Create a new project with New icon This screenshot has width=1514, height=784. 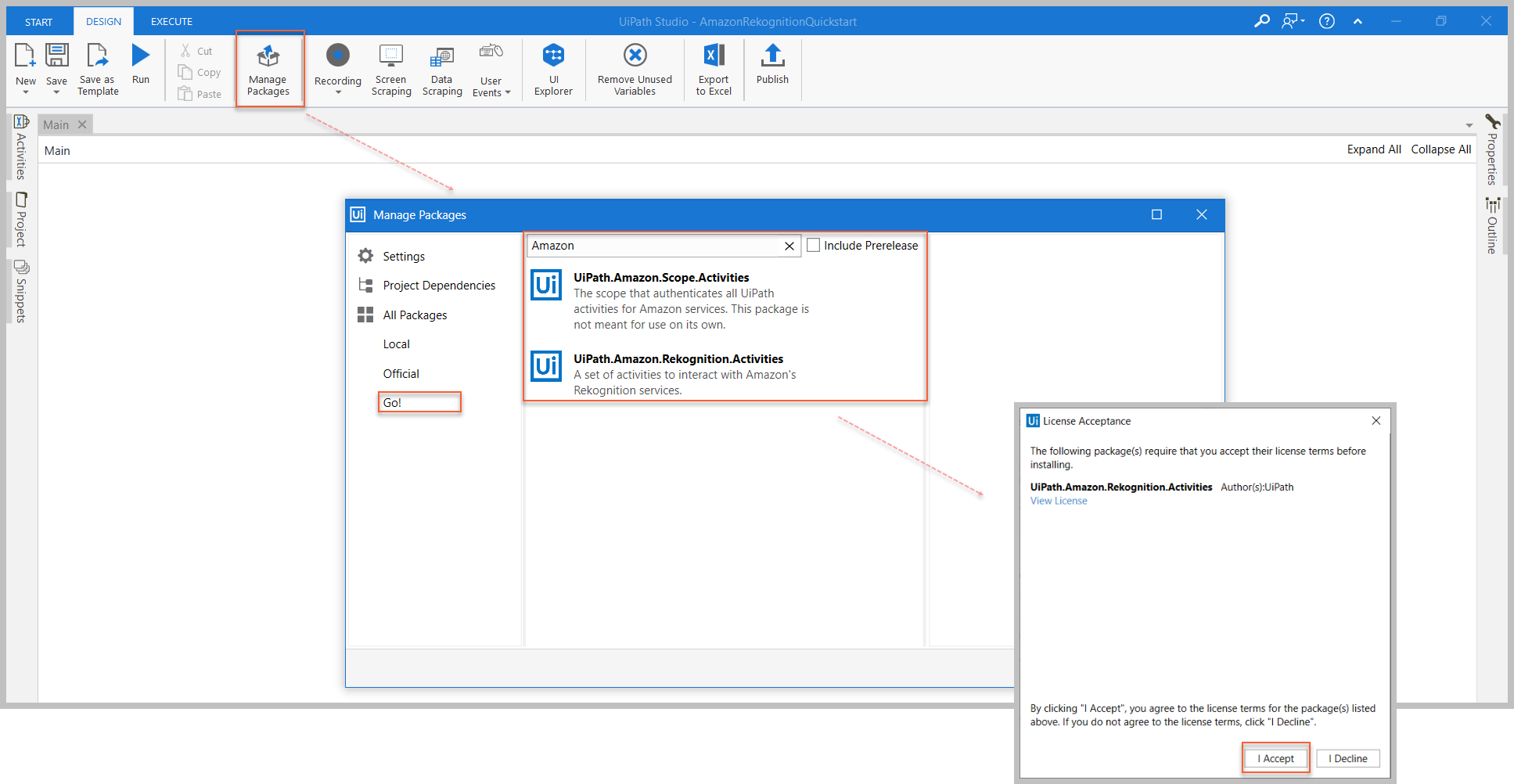tap(25, 56)
